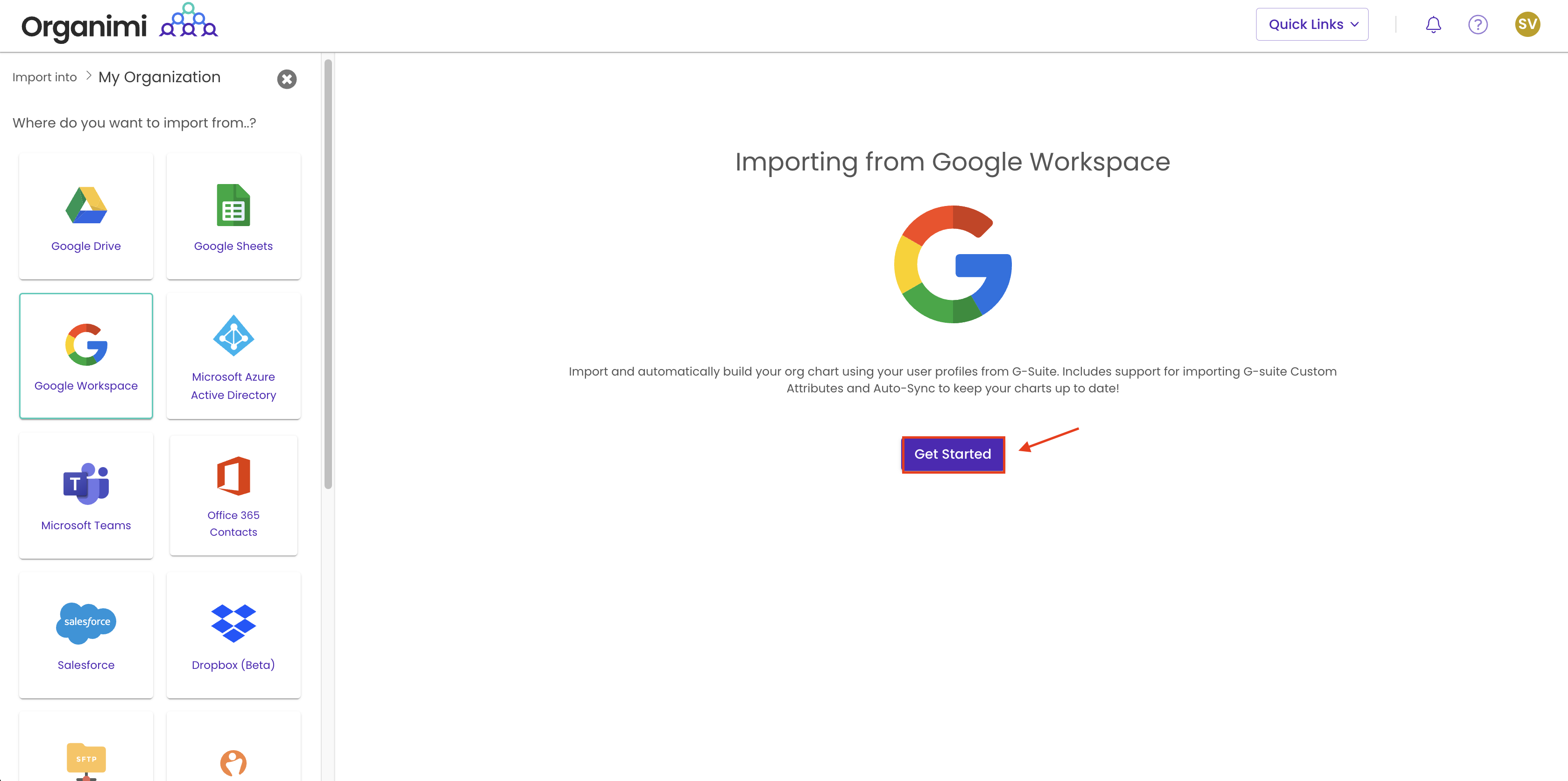
Task: Select the Google Sheets import card
Action: pyautogui.click(x=233, y=216)
